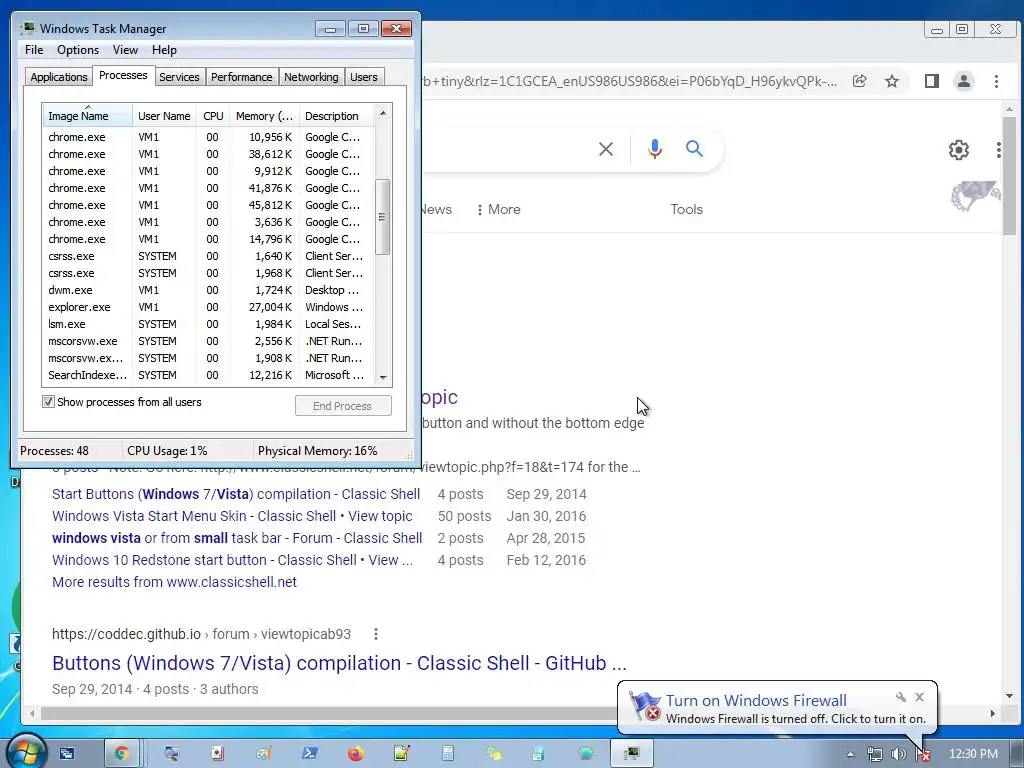Screen dimensions: 1024x768
Task: Toggle Show processes from all users
Action: pyautogui.click(x=48, y=402)
